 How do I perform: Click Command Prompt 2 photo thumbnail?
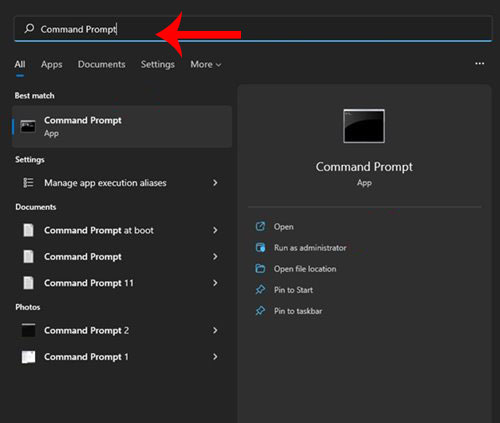point(28,330)
